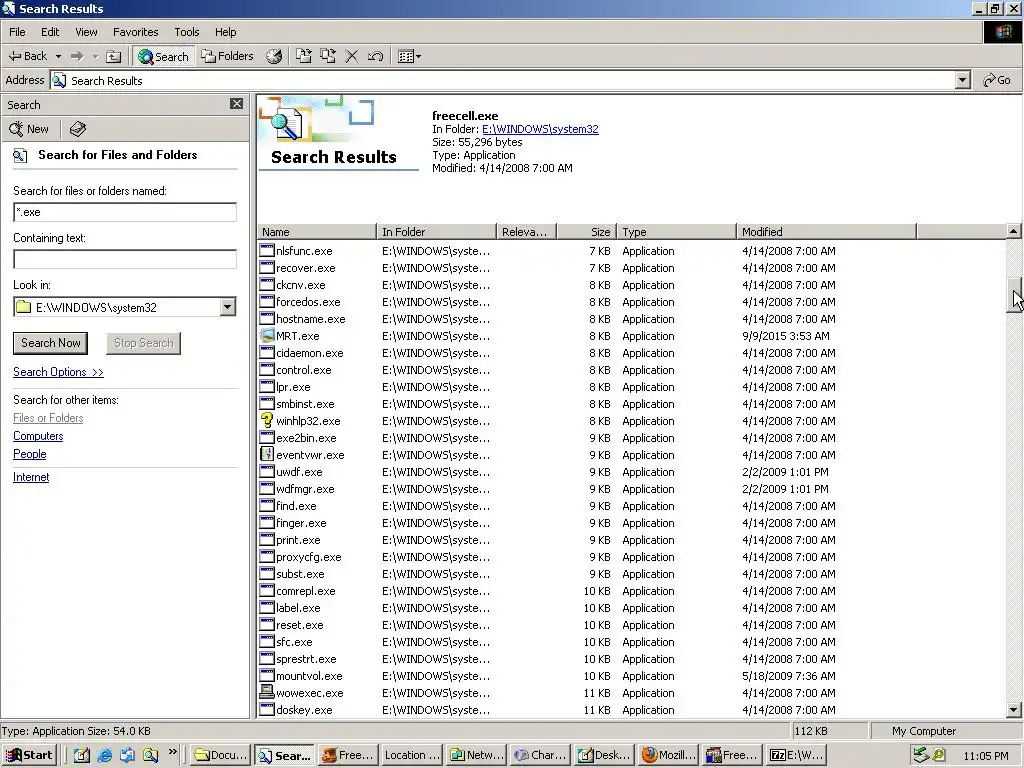Expand the Look in dropdown
This screenshot has width=1024, height=768.
pyautogui.click(x=227, y=307)
